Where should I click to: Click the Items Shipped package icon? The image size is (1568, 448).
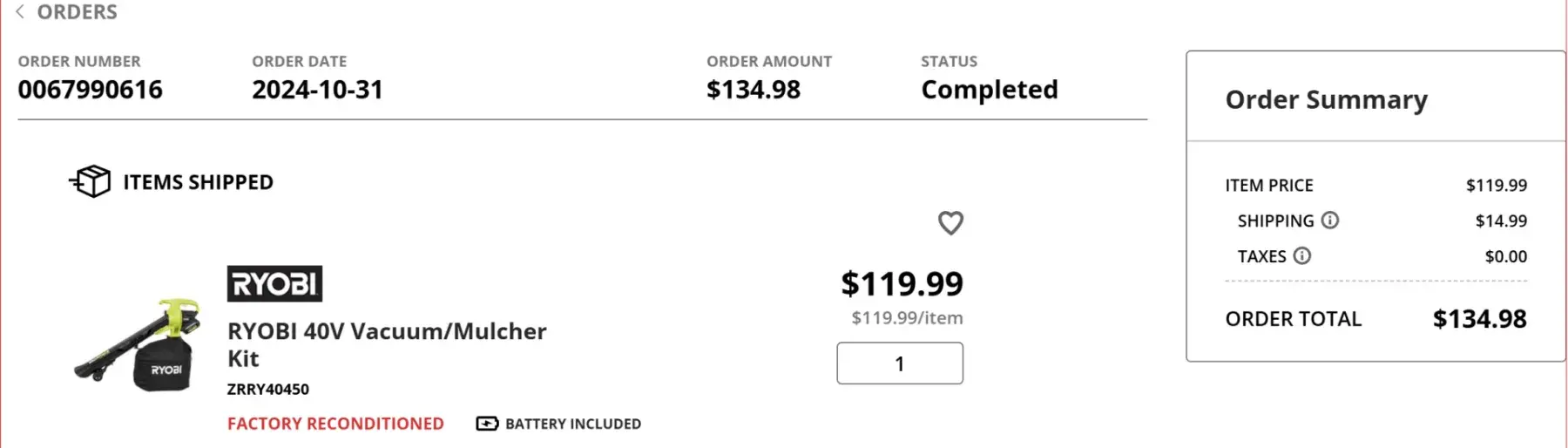click(91, 181)
